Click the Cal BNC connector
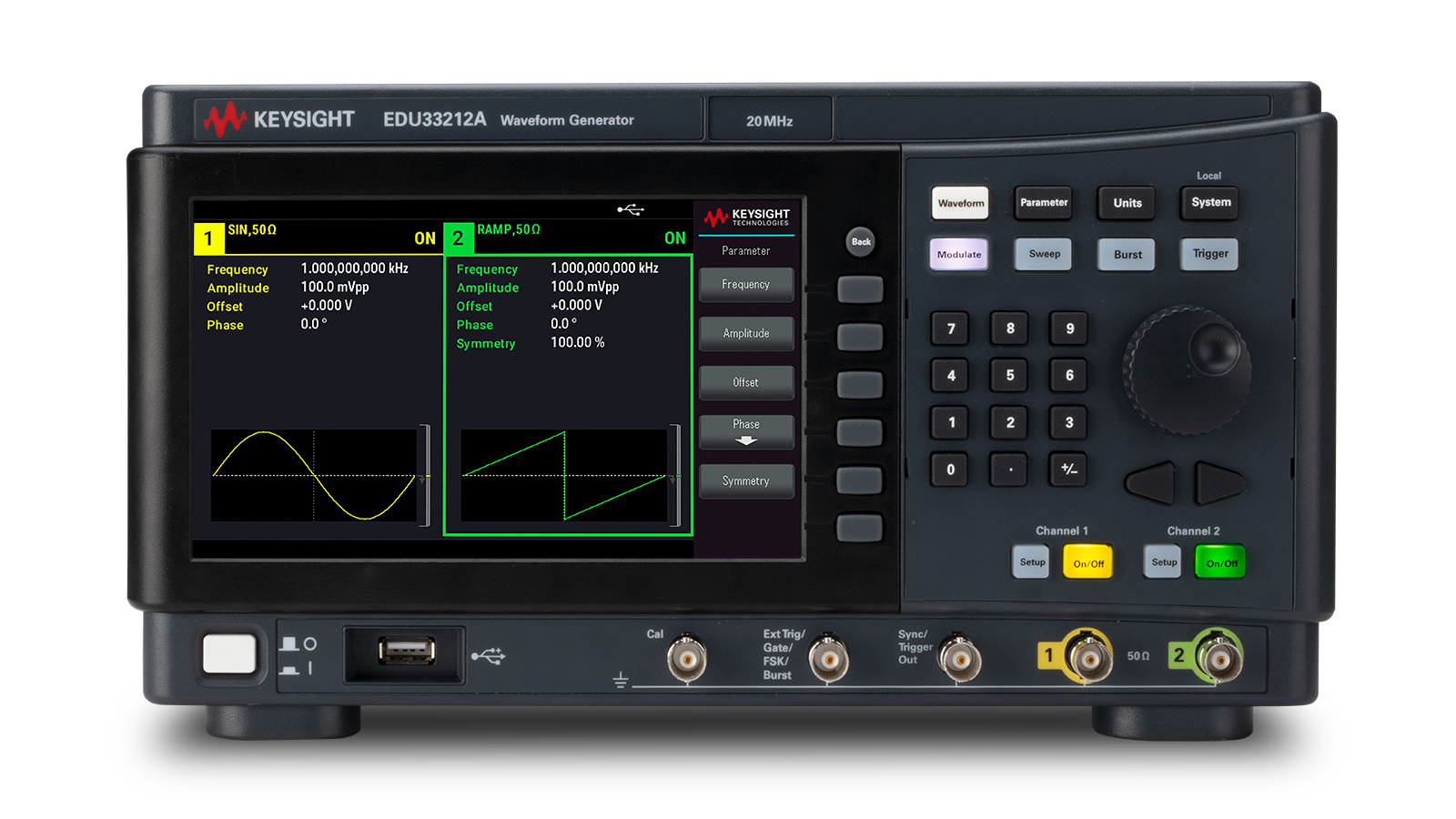Image resolution: width=1456 pixels, height=819 pixels. (x=687, y=657)
